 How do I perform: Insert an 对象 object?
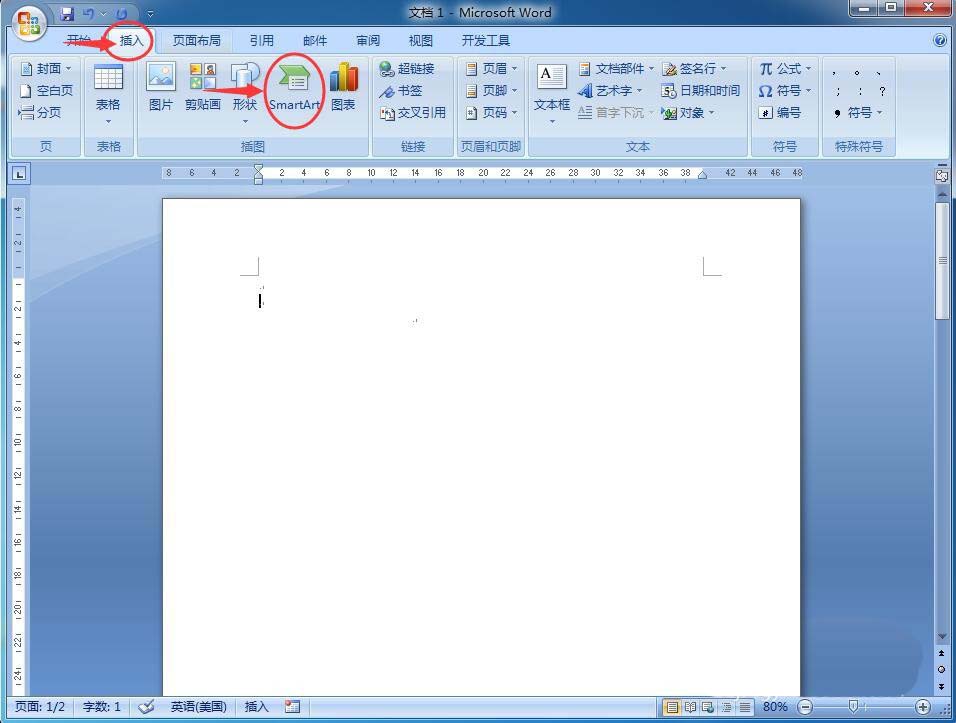[x=689, y=113]
